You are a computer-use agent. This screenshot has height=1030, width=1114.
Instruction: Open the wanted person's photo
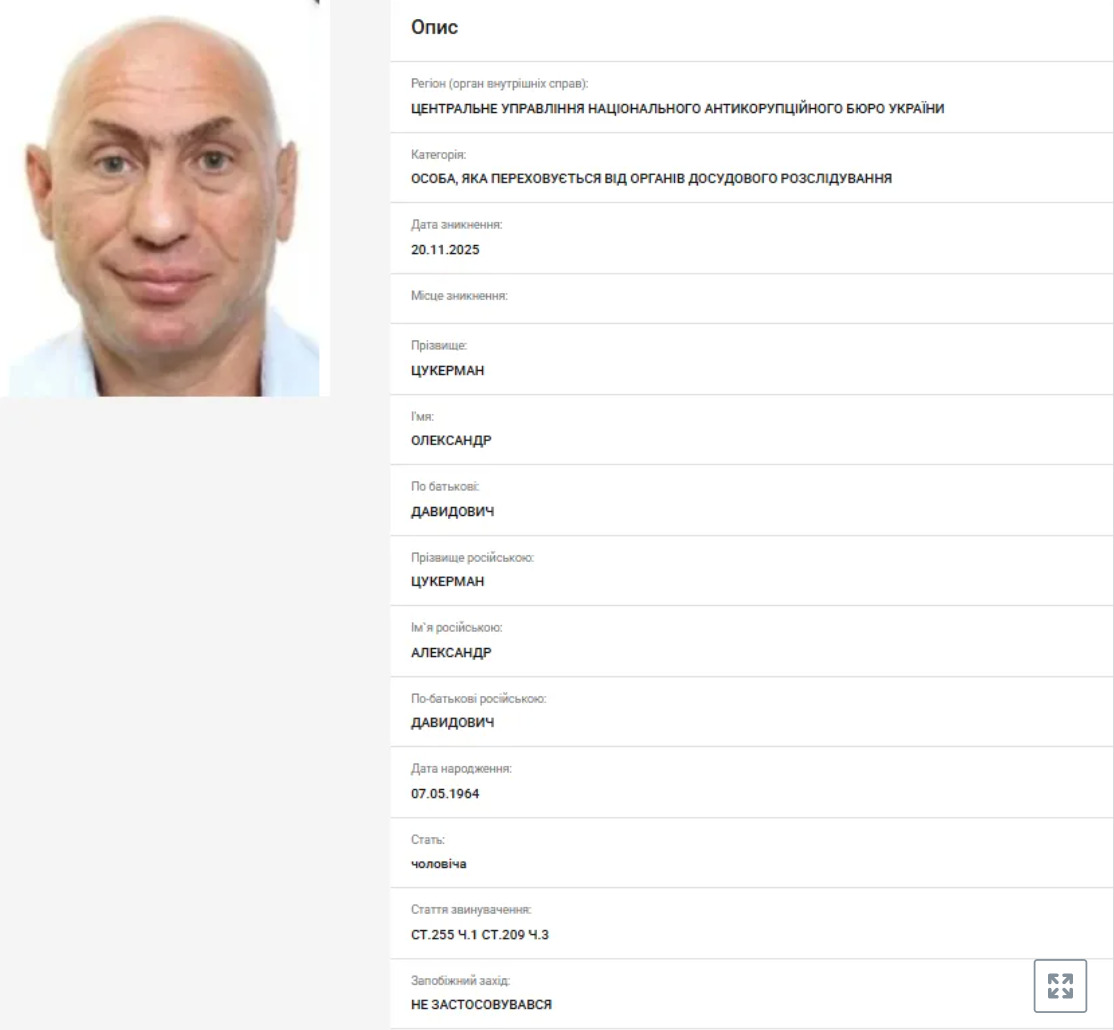coord(164,198)
